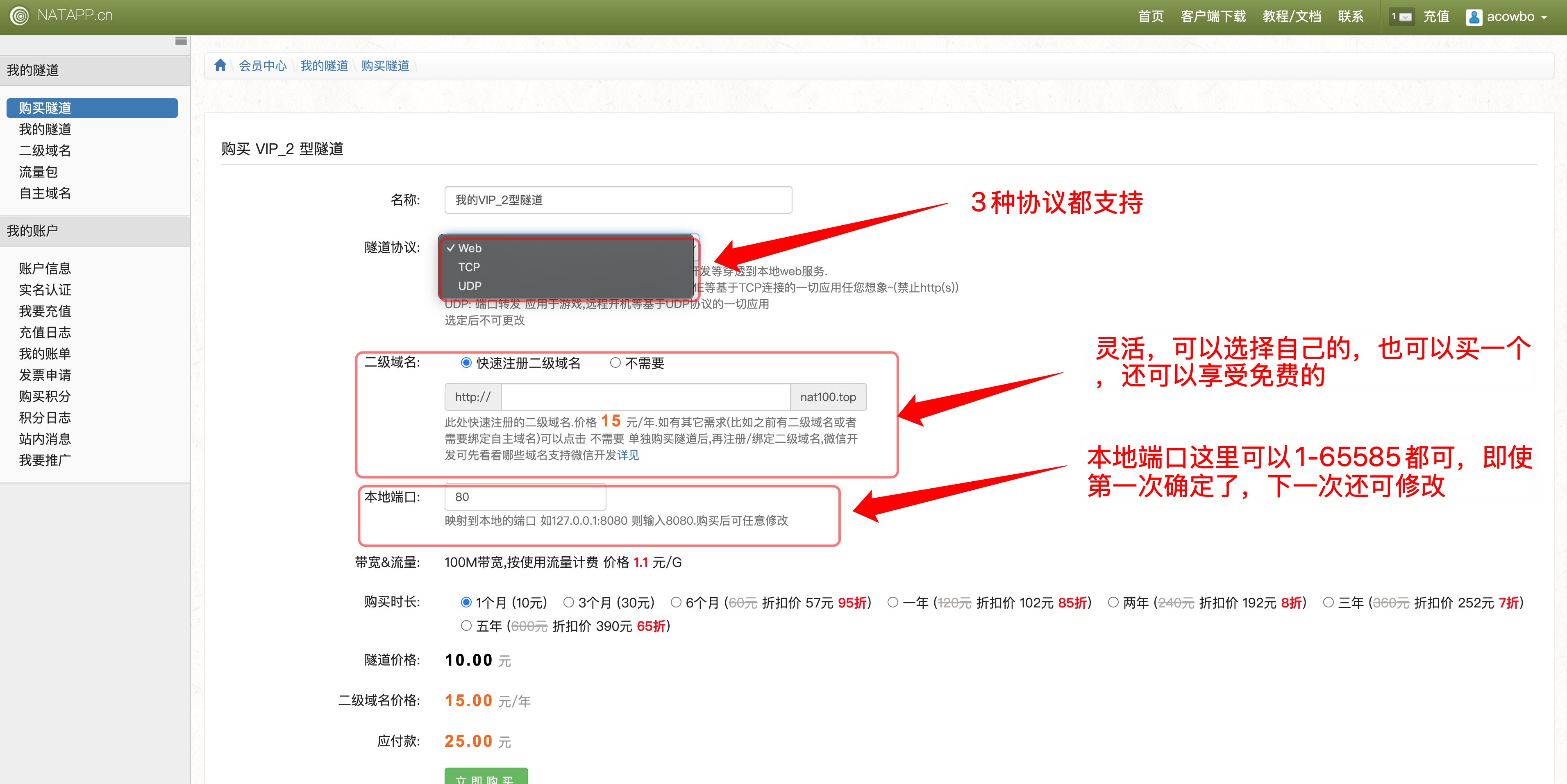Select Web in tunnel protocol dropdown

[x=566, y=248]
